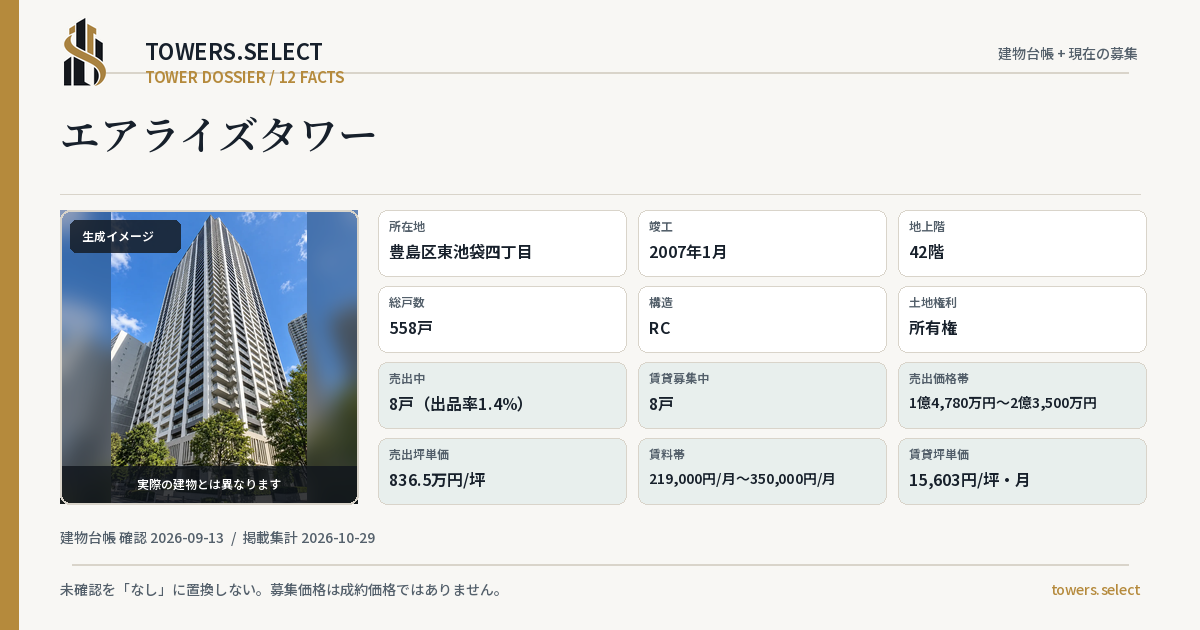
Task: Select the 竣工 2007年1月 card
Action: click(762, 243)
